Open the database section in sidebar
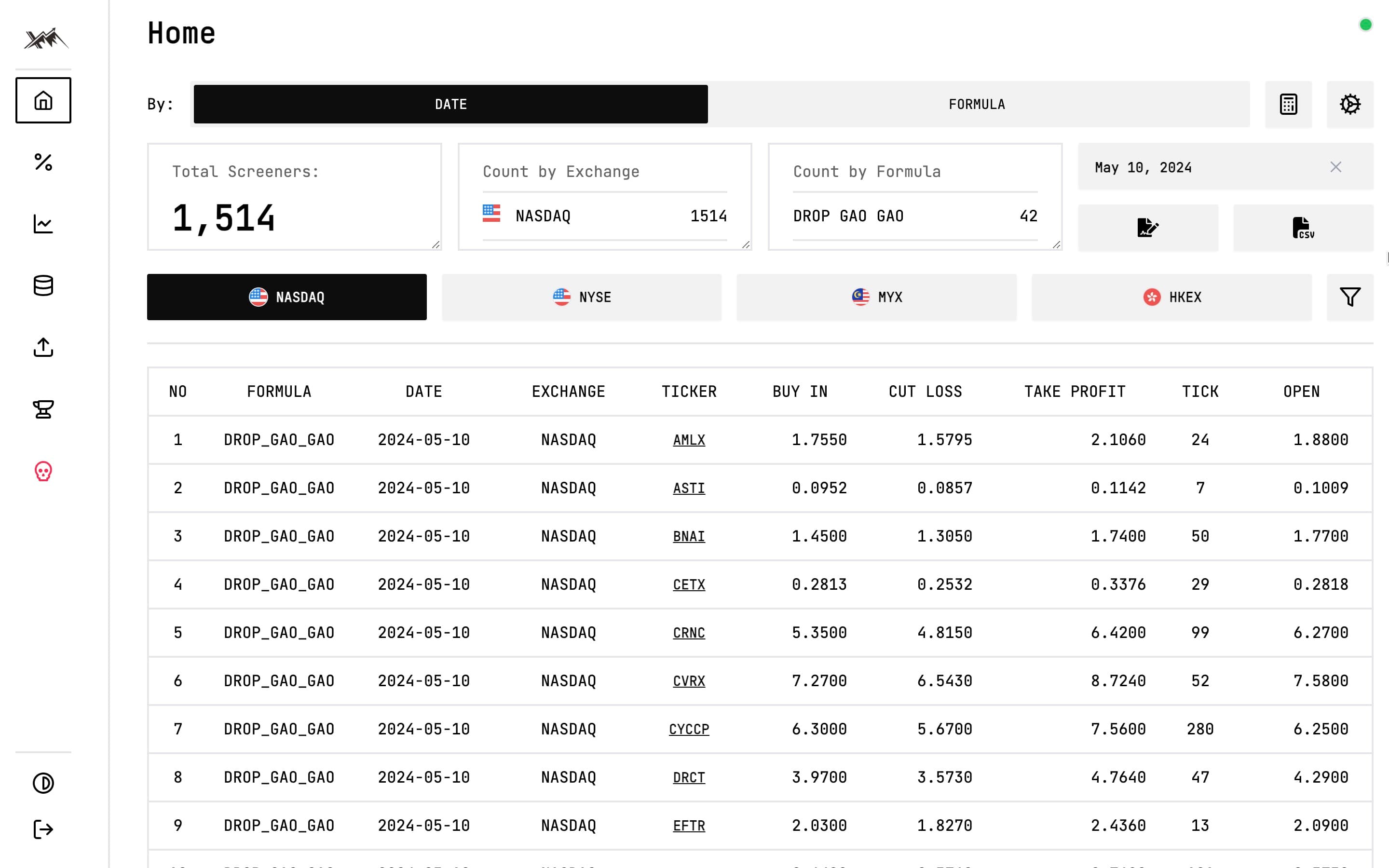 (43, 285)
